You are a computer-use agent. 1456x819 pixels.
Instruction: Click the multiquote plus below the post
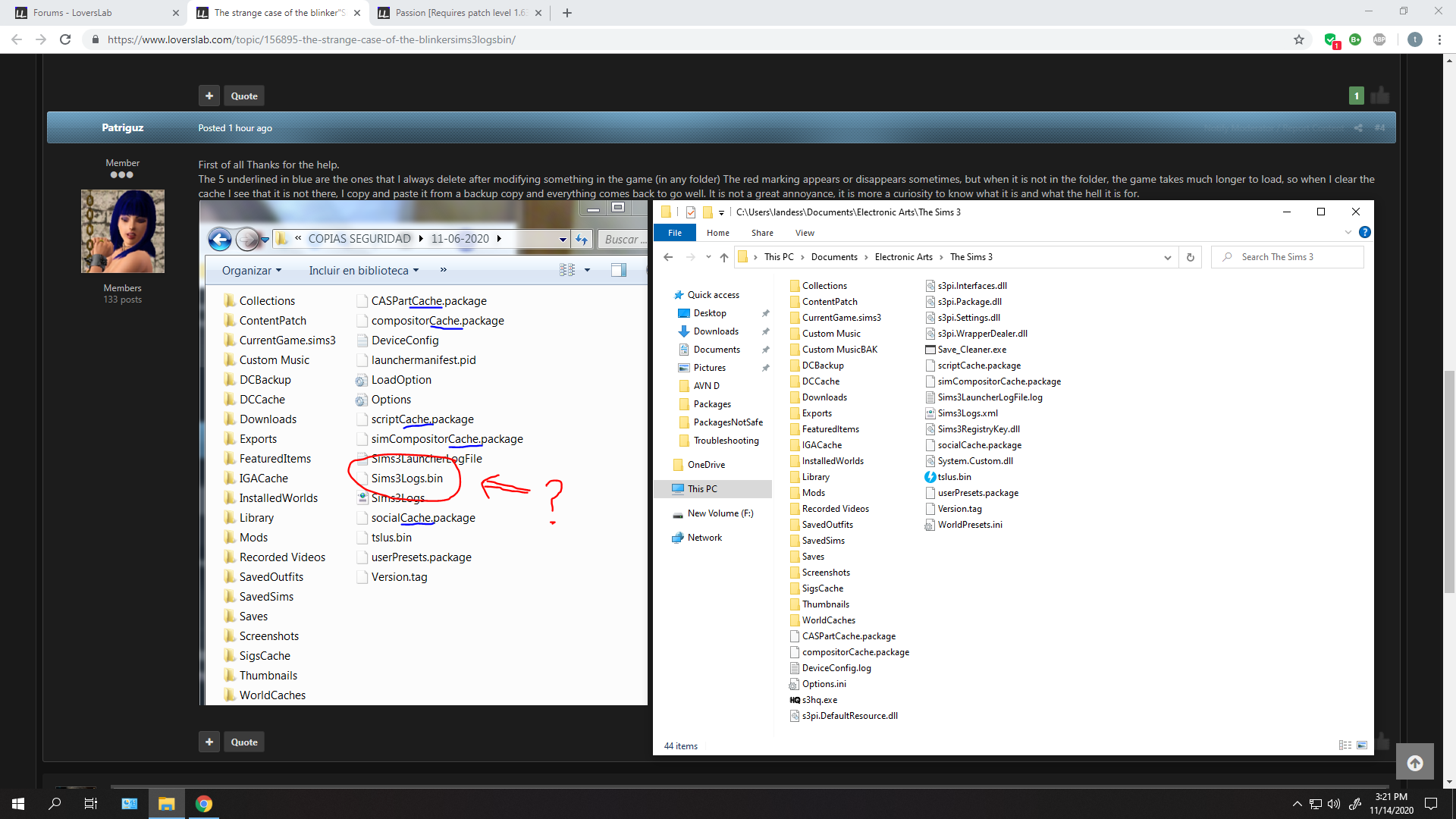209,742
